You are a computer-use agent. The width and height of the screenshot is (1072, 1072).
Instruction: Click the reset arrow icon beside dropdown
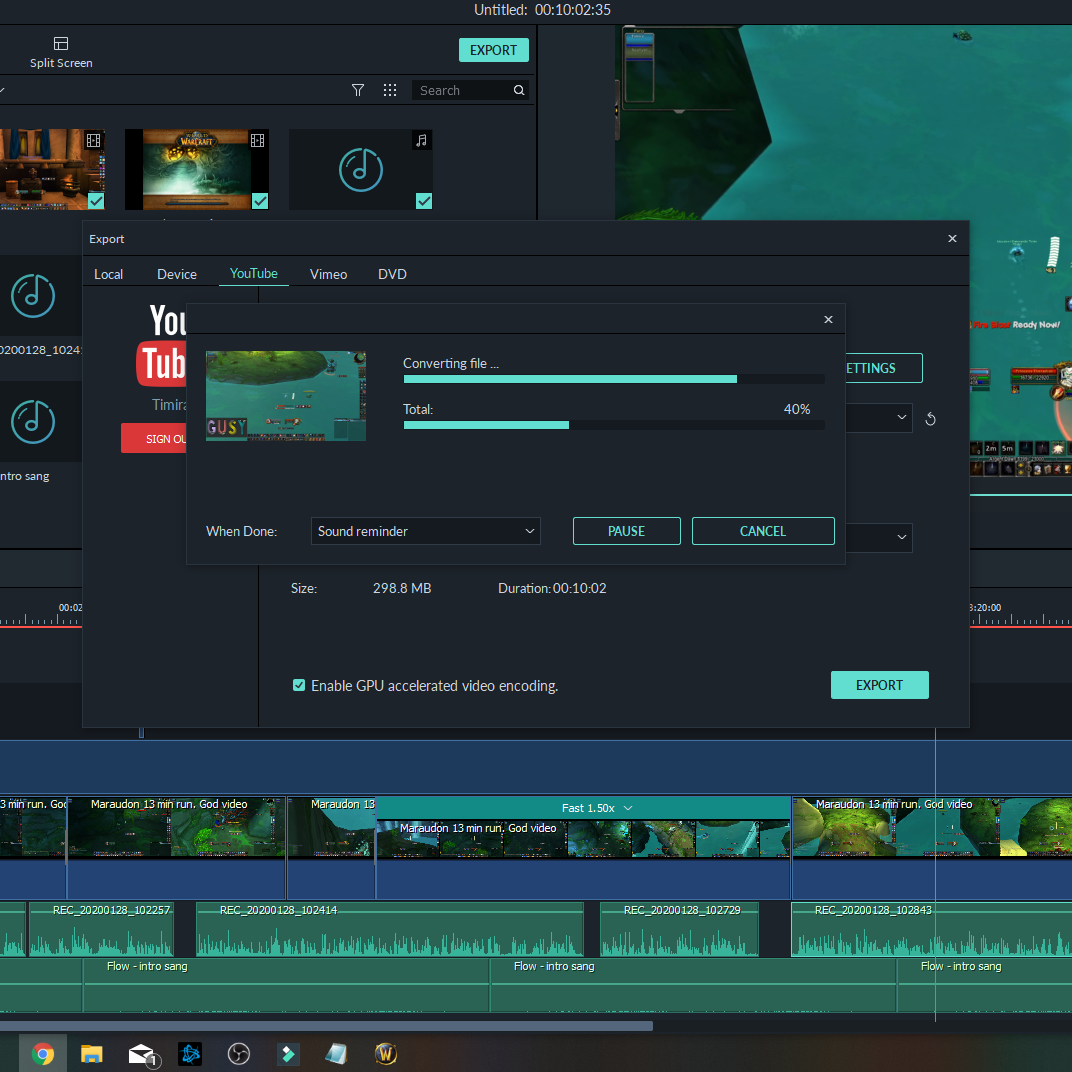click(930, 419)
